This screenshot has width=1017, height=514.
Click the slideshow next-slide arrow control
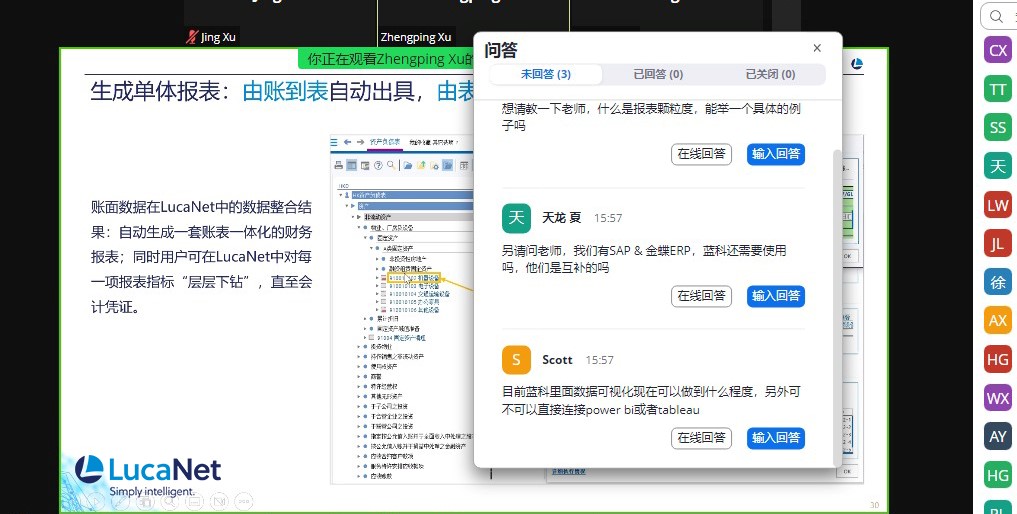(x=96, y=501)
